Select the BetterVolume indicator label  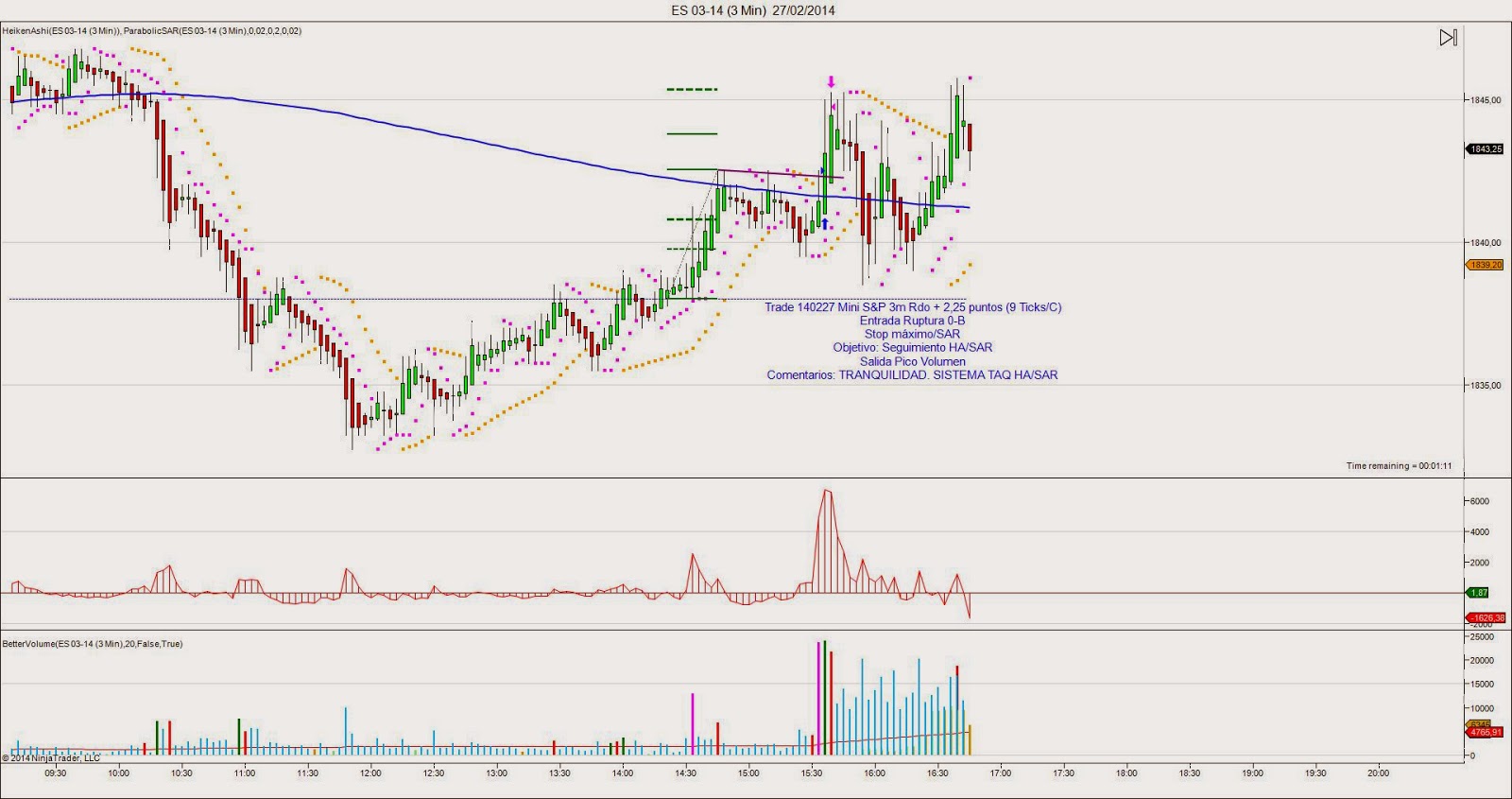tap(93, 644)
